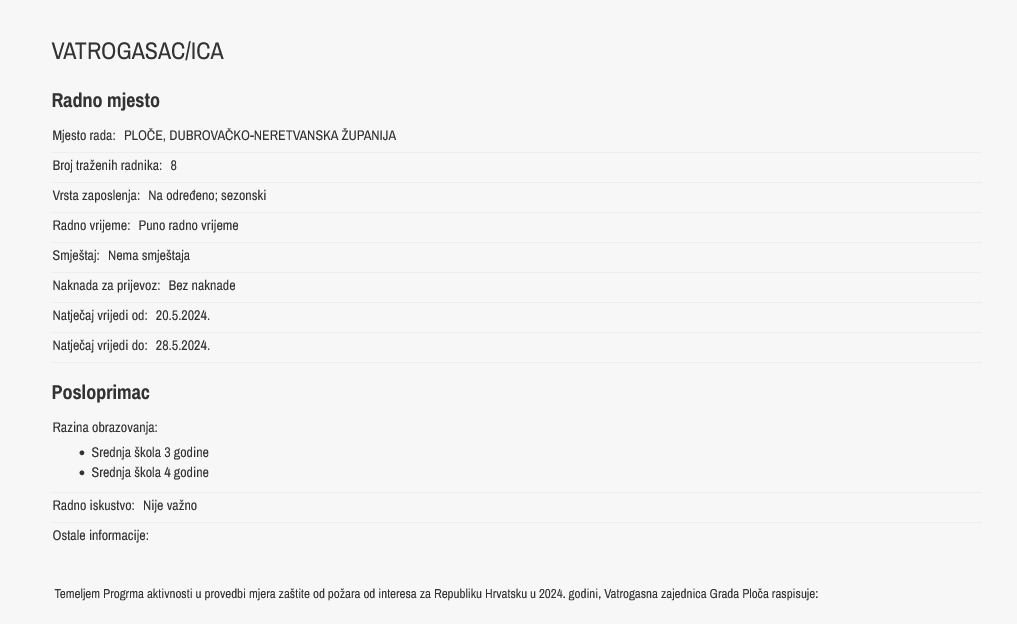Screen dimensions: 1017x624
Task: Click the Naknada za prijevoz label
Action: 106,285
